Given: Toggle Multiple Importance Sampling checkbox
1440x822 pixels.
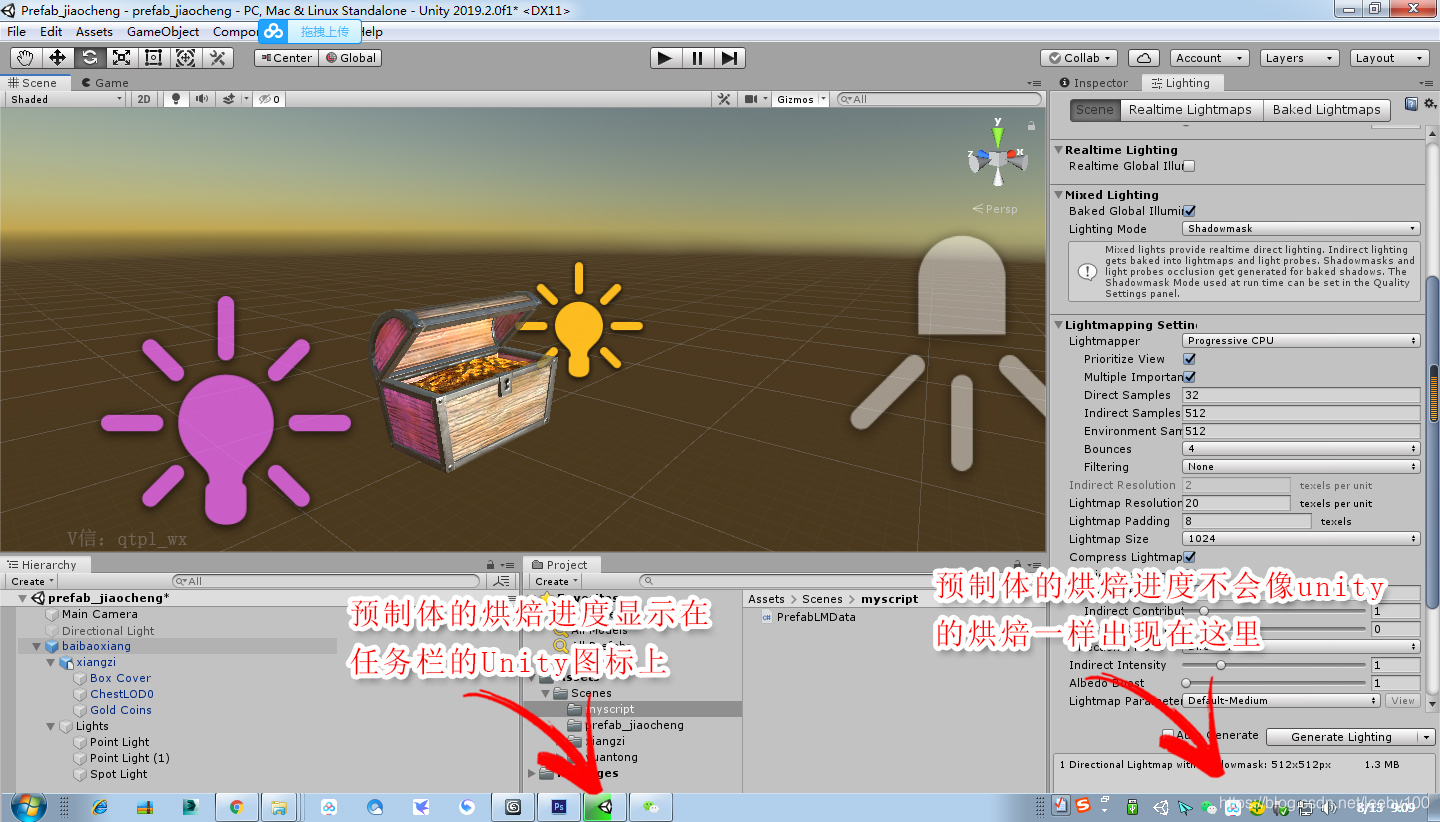Looking at the screenshot, I should tap(1190, 377).
